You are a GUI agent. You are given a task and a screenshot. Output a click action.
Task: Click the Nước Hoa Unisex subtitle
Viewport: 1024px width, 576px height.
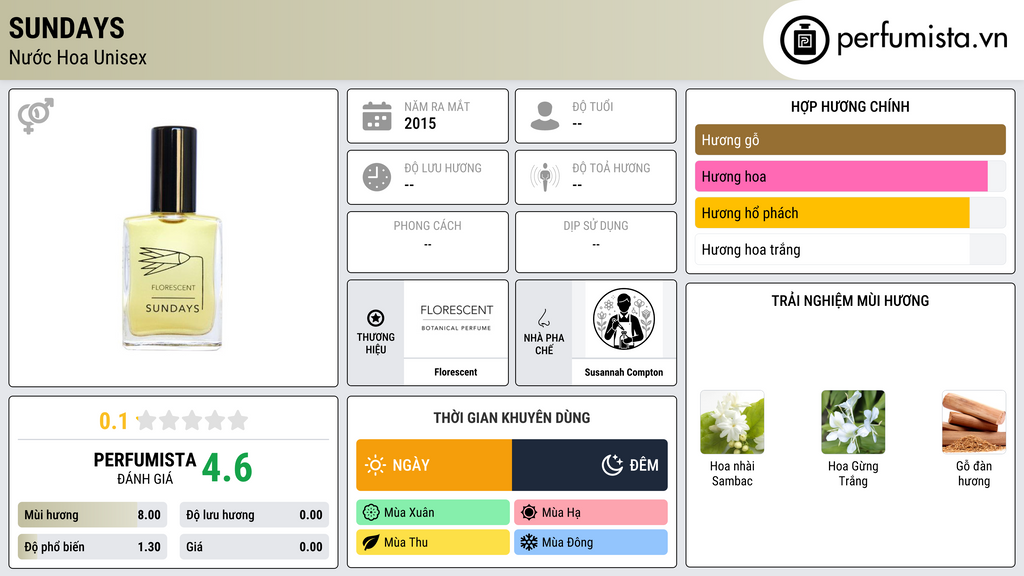[x=78, y=57]
